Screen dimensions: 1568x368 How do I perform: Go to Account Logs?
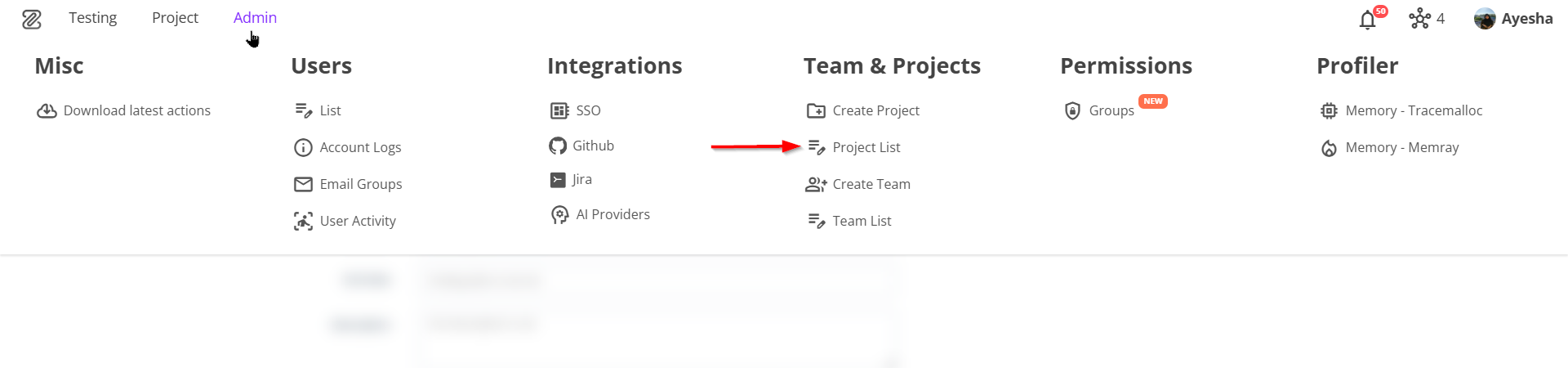[x=360, y=147]
